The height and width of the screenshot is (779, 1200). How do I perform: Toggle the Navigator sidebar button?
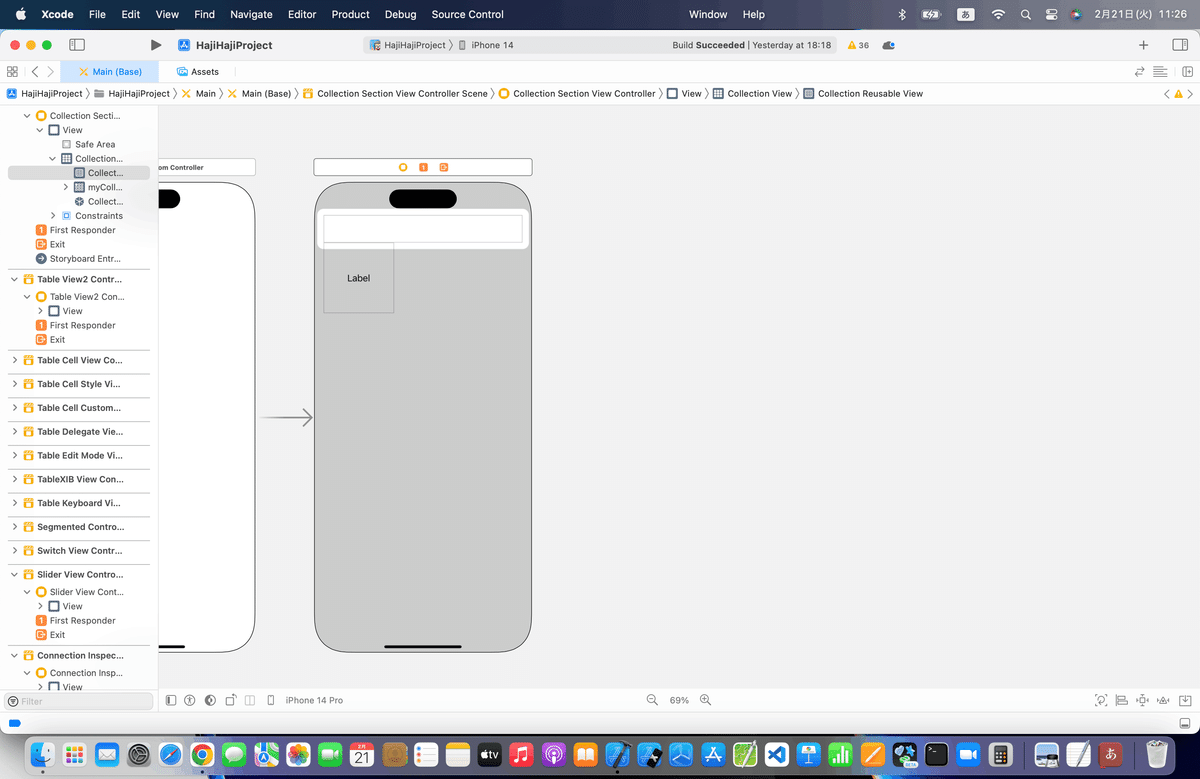point(77,45)
